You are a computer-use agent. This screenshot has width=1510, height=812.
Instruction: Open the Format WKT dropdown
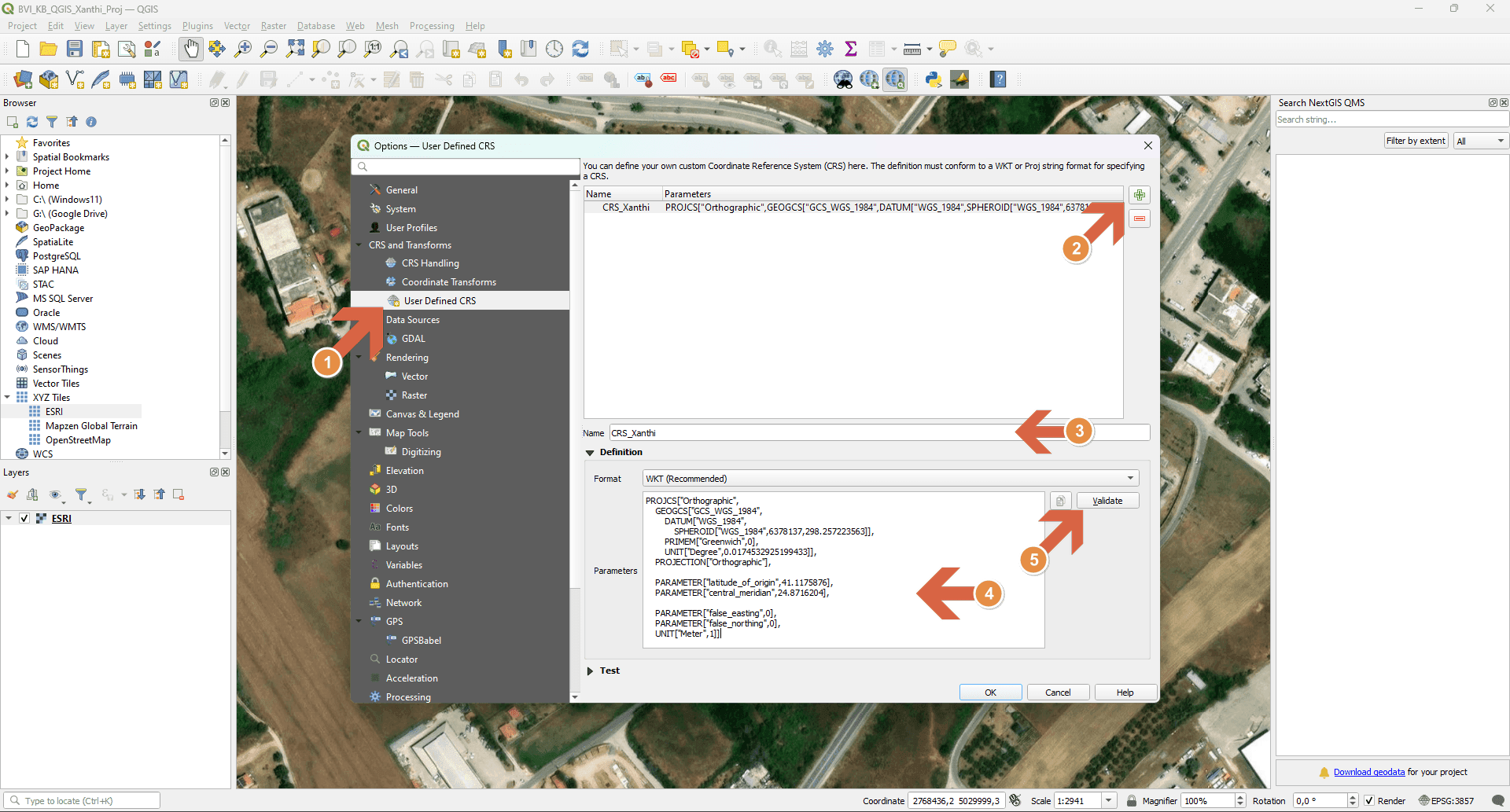coord(891,479)
